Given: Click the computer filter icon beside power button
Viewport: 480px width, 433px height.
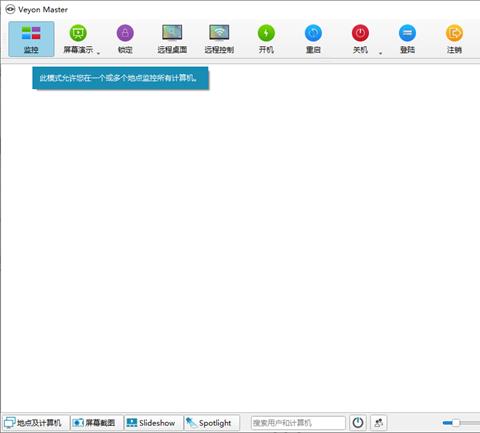Looking at the screenshot, I should (378, 423).
